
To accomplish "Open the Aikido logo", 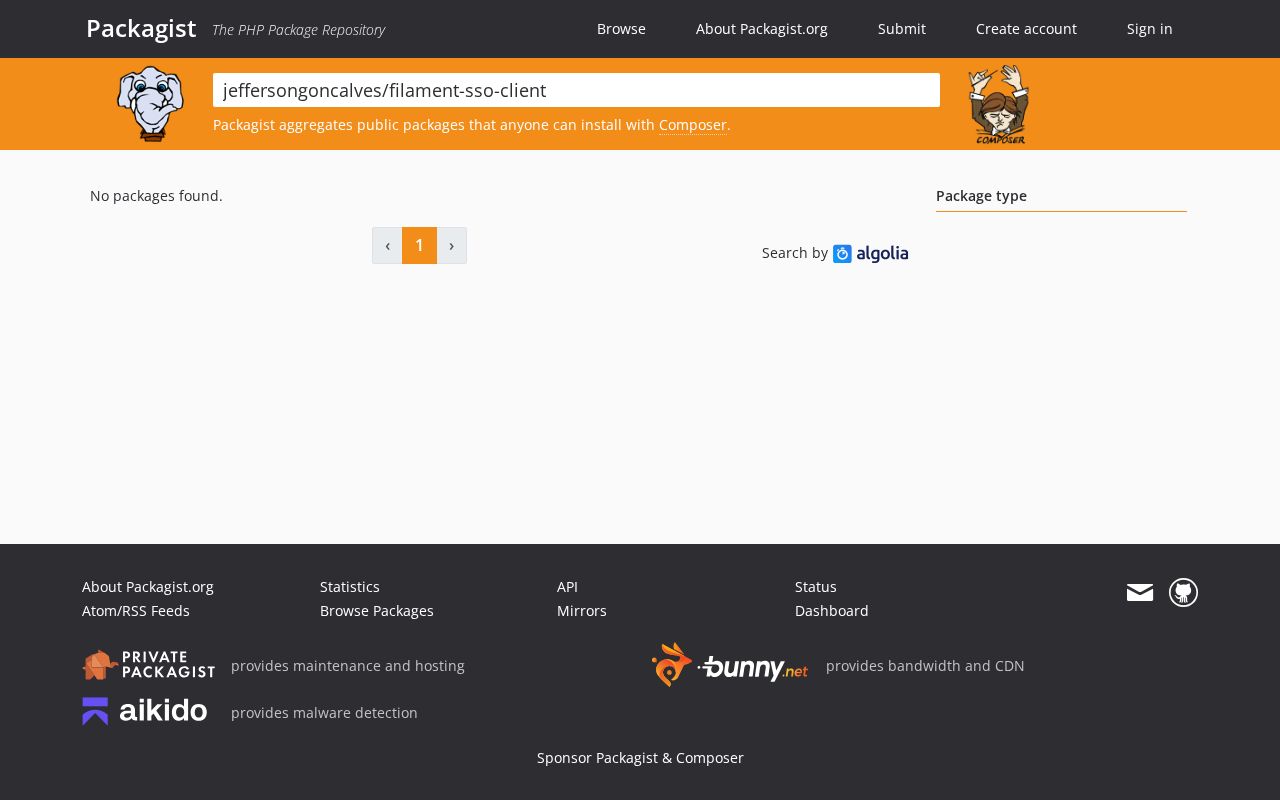I will (145, 711).
